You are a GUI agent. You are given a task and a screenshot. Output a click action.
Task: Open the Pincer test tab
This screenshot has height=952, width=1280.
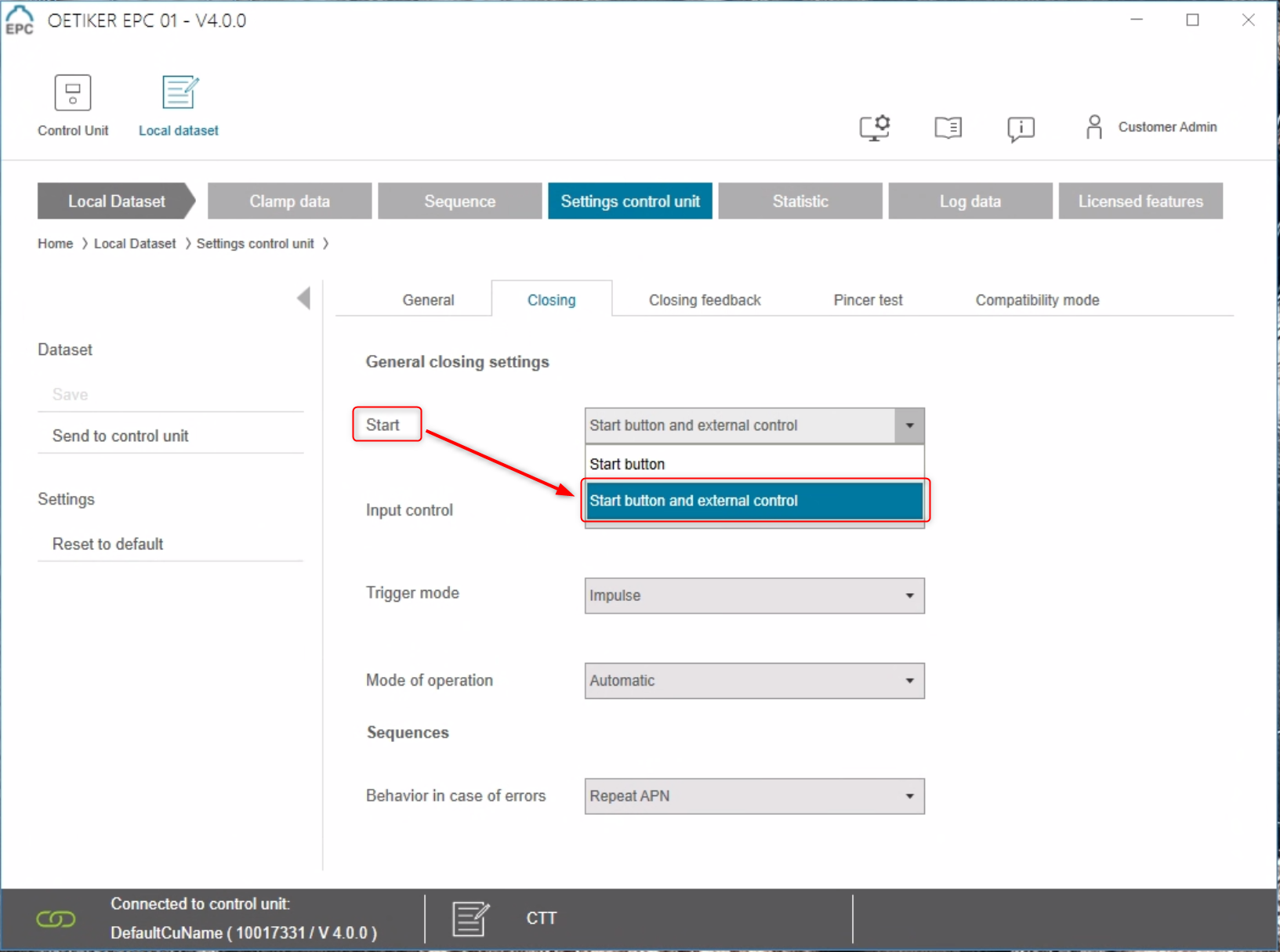click(x=868, y=300)
